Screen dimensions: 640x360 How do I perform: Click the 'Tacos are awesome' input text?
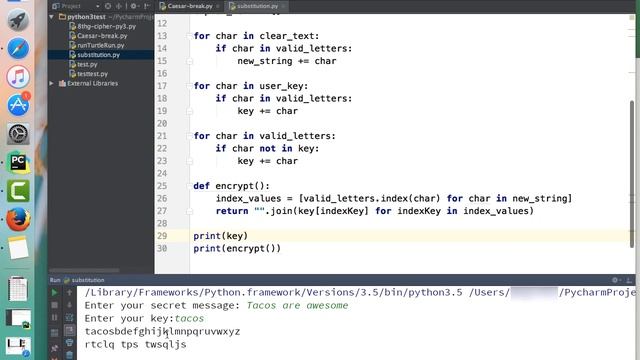pos(297,305)
